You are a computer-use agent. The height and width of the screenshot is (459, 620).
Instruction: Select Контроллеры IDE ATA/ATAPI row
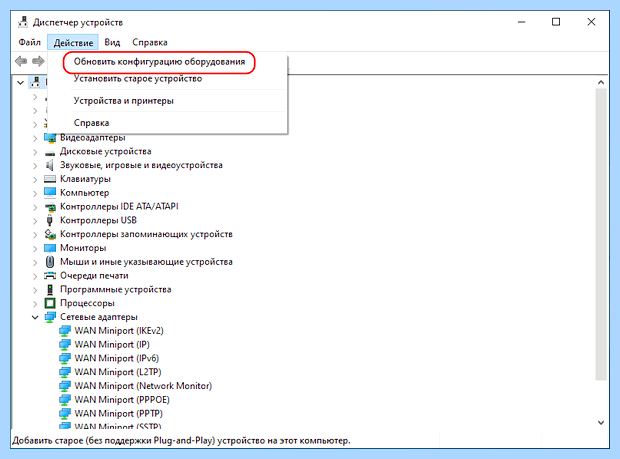tap(119, 207)
